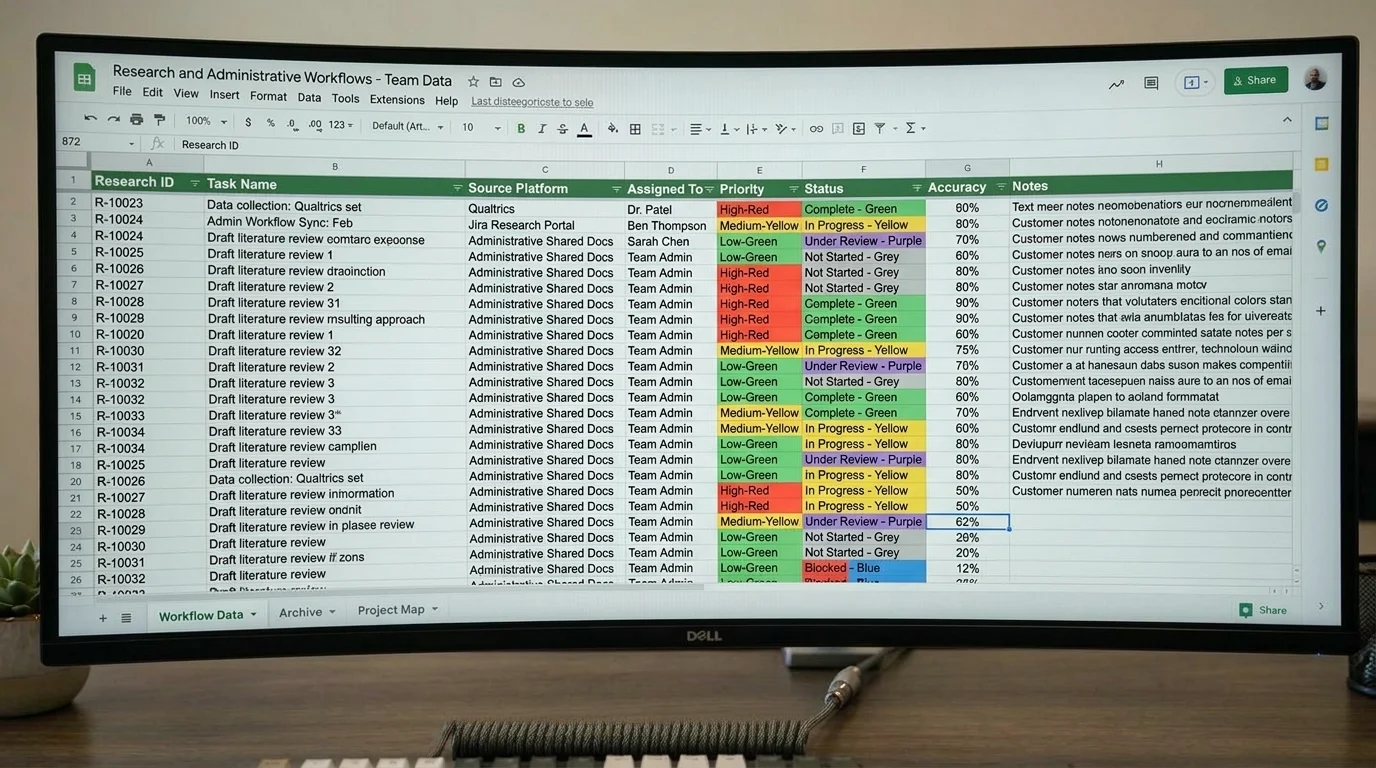Open the Borders tool
This screenshot has height=768, width=1376.
[635, 129]
